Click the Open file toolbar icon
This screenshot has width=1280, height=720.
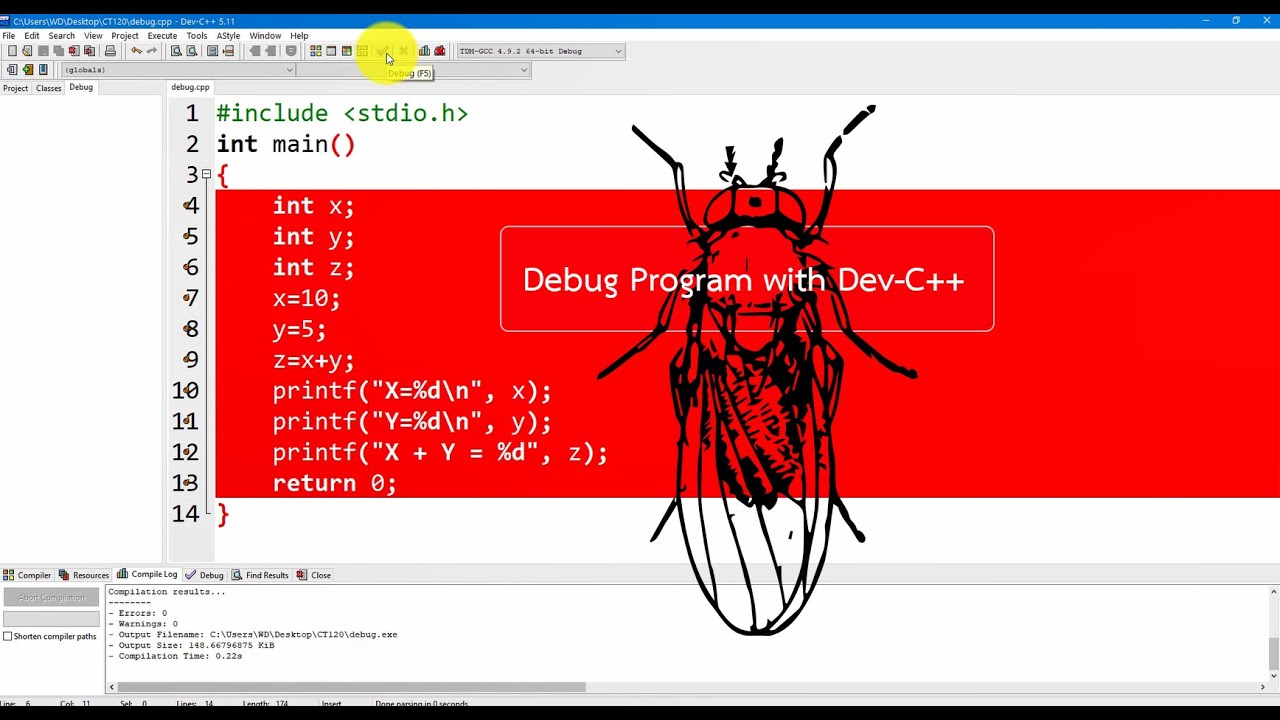click(27, 51)
